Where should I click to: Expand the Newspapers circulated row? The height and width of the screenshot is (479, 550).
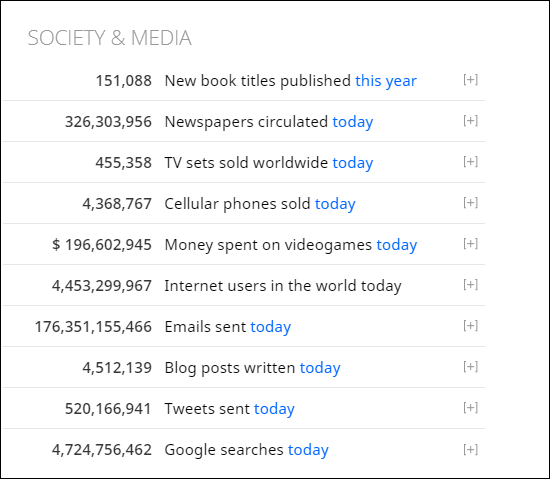point(470,121)
